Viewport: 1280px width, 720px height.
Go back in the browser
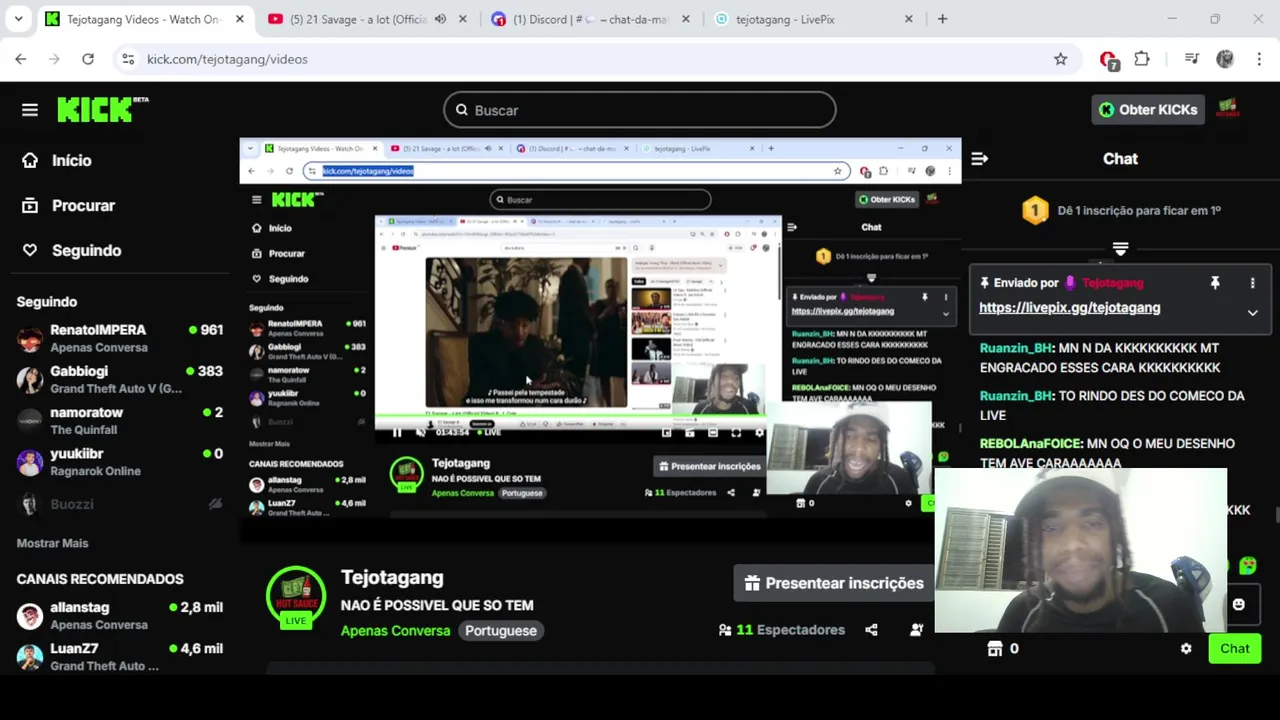point(21,59)
